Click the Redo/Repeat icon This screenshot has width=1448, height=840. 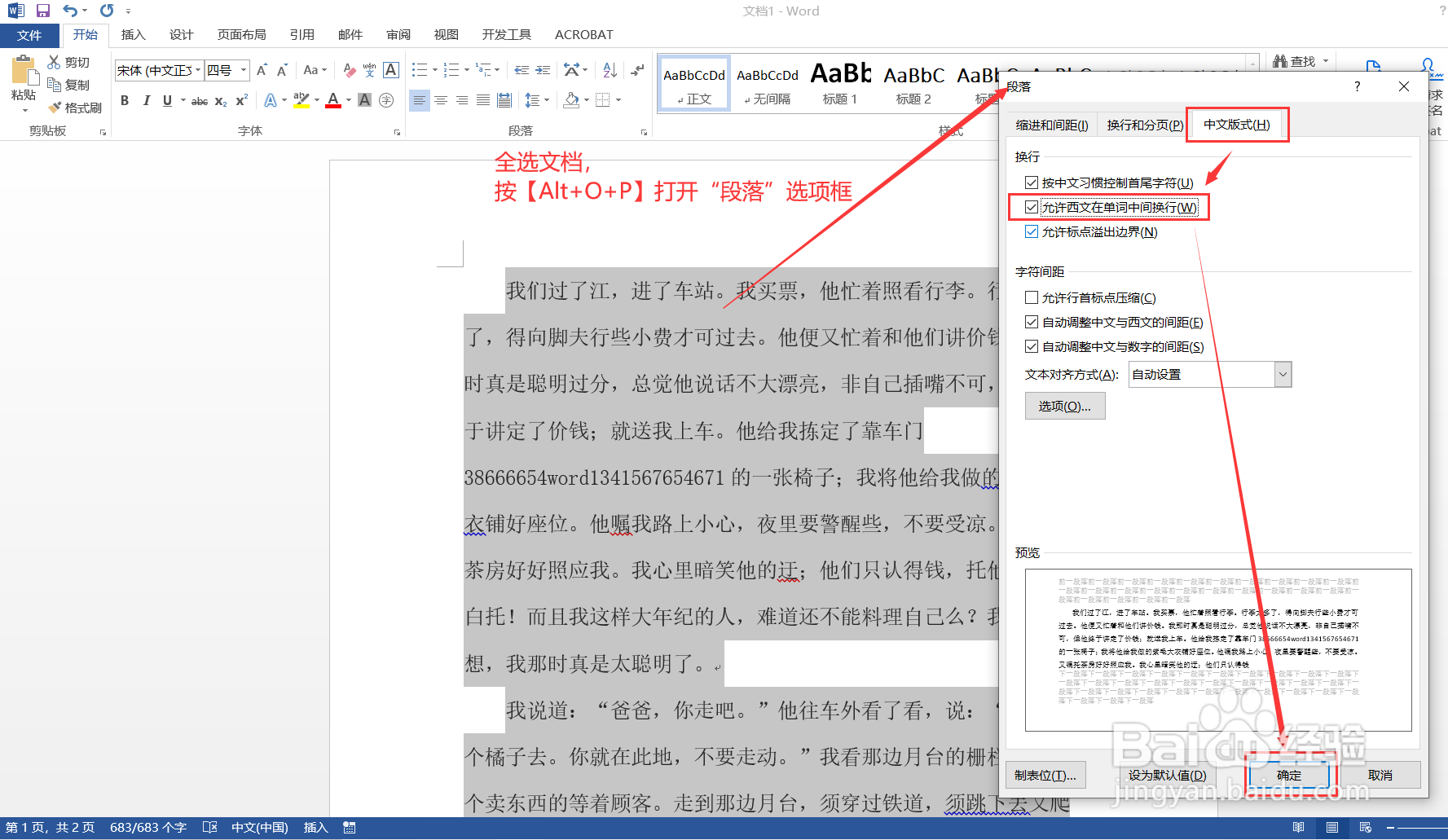(107, 11)
